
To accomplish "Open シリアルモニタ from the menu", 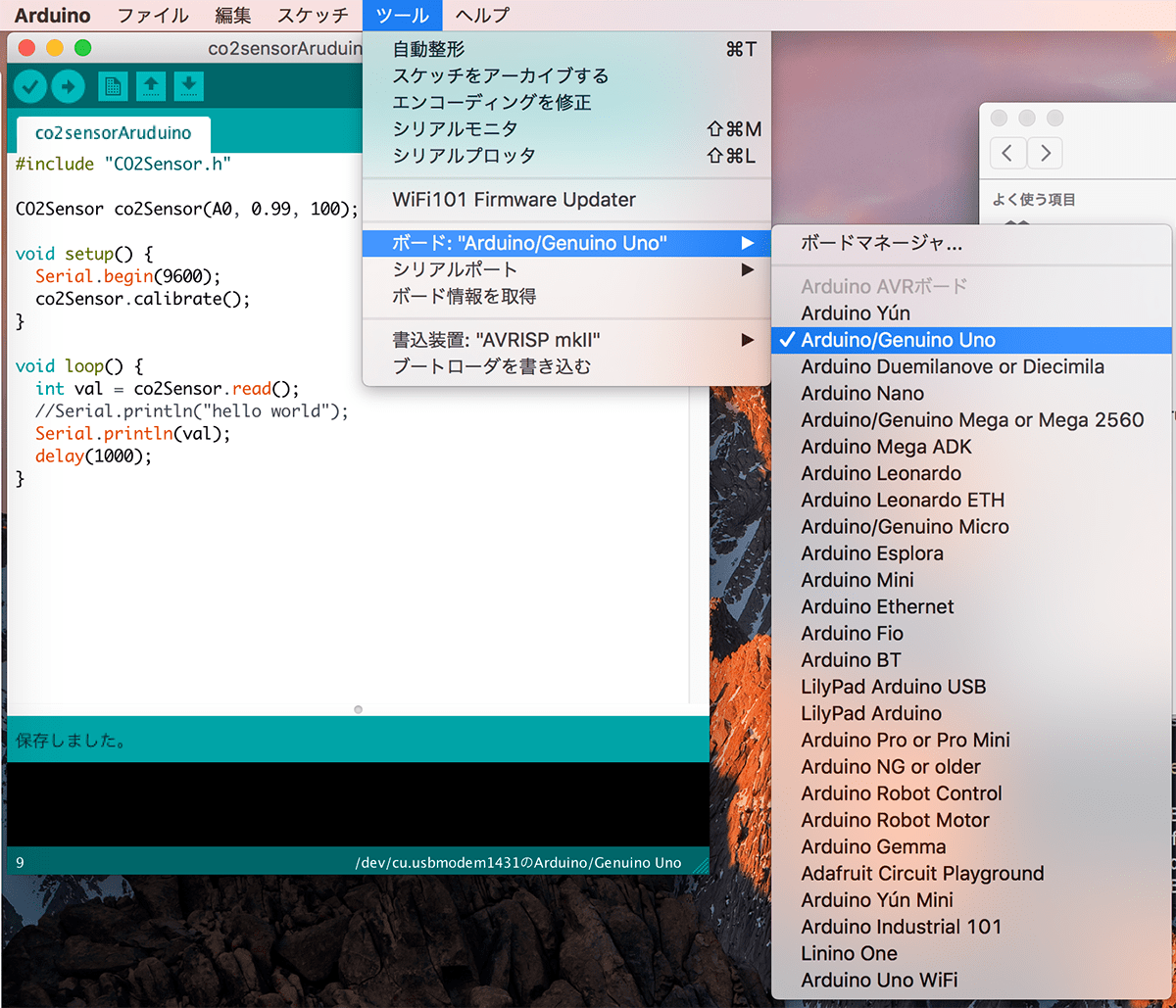I will point(566,128).
